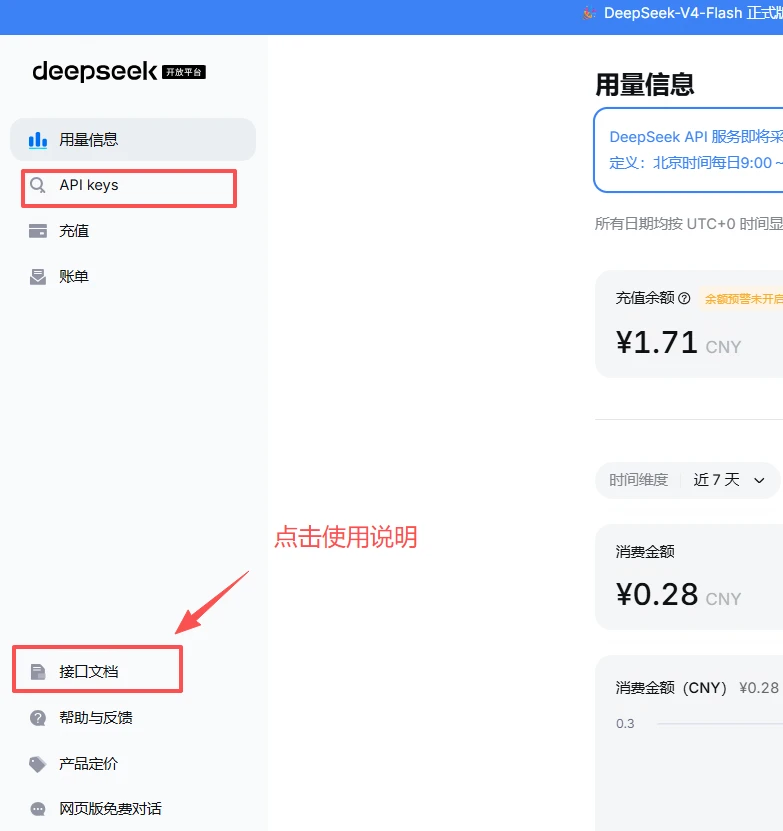
Task: Click the 用量信息 page heading
Action: click(645, 84)
